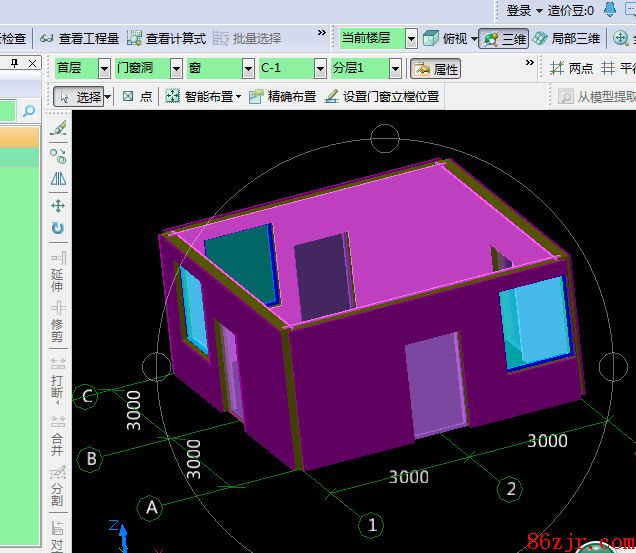Expand the 门窗洞 component category dropdown

148,69
